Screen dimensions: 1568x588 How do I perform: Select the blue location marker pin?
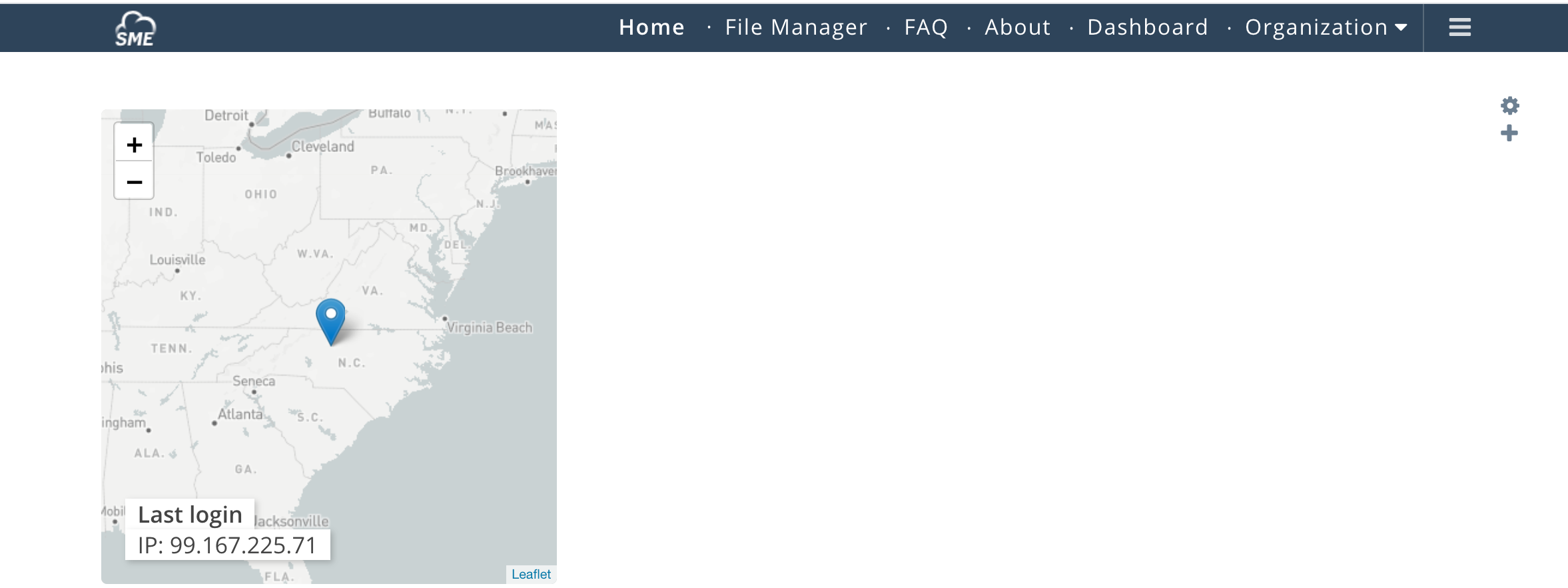click(x=330, y=319)
